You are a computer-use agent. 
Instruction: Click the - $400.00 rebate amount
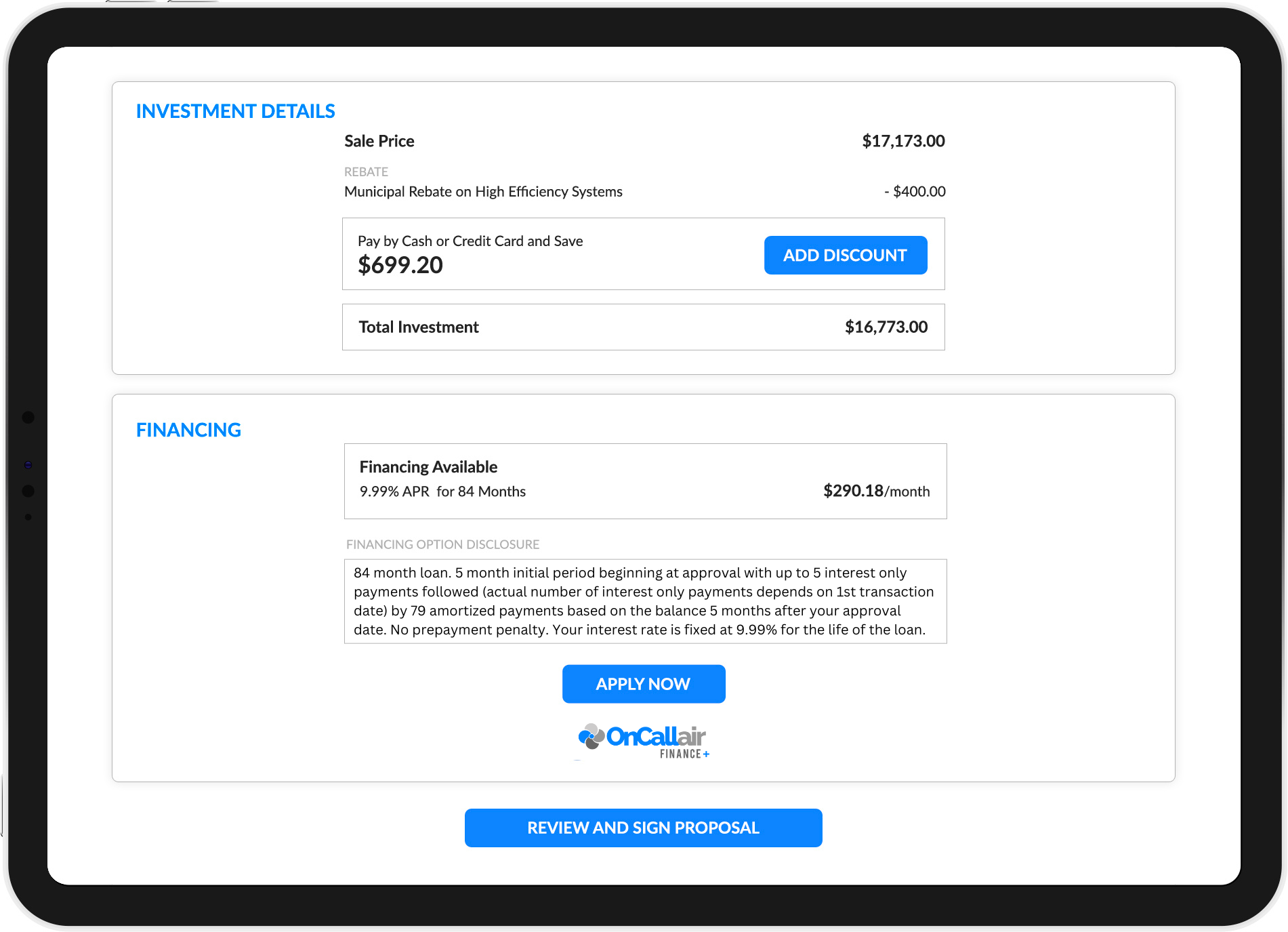(915, 192)
